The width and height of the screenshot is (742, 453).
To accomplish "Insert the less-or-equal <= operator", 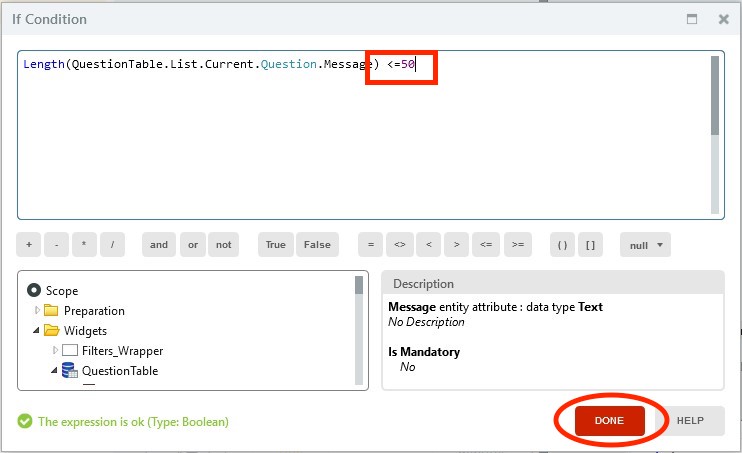I will click(x=486, y=245).
